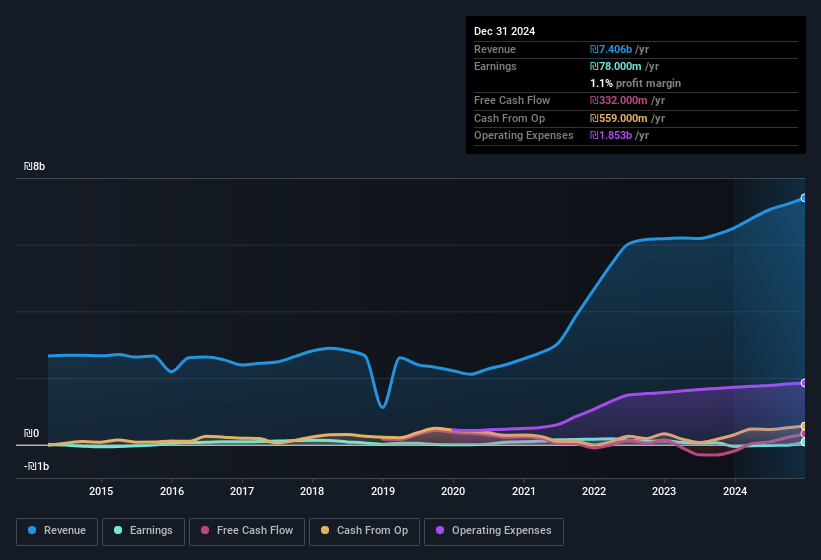This screenshot has height=560, width=821.
Task: Click the Operating Expenses label in tooltip
Action: [524, 135]
